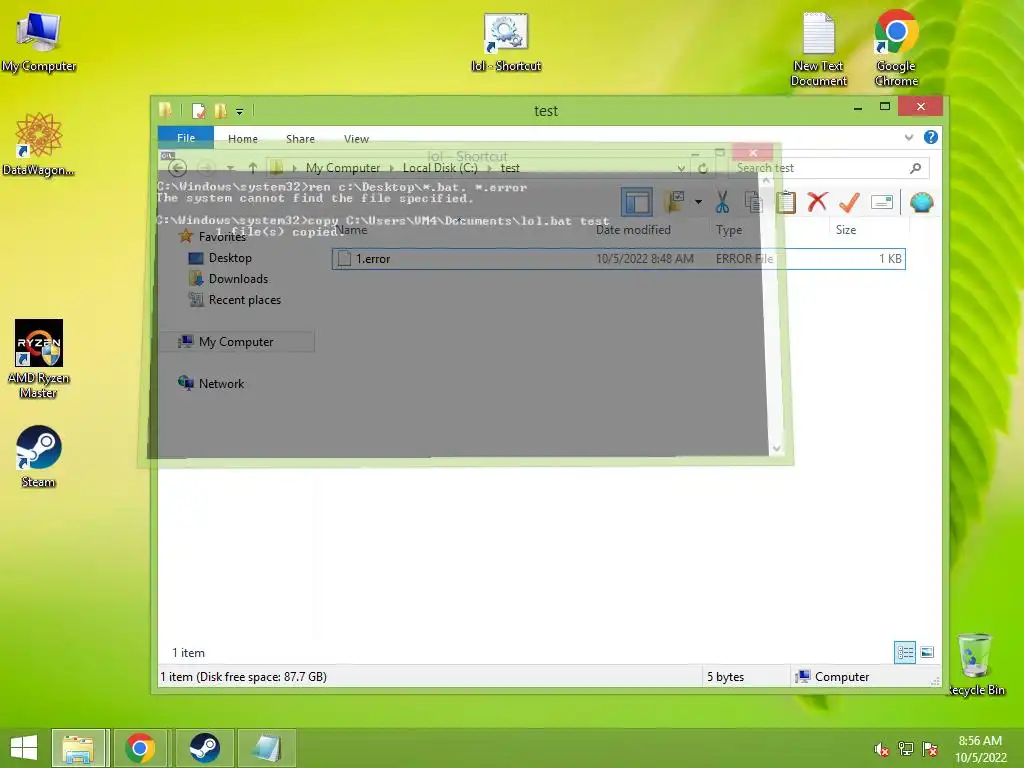Open Steam from the taskbar
This screenshot has width=1024, height=768.
204,748
